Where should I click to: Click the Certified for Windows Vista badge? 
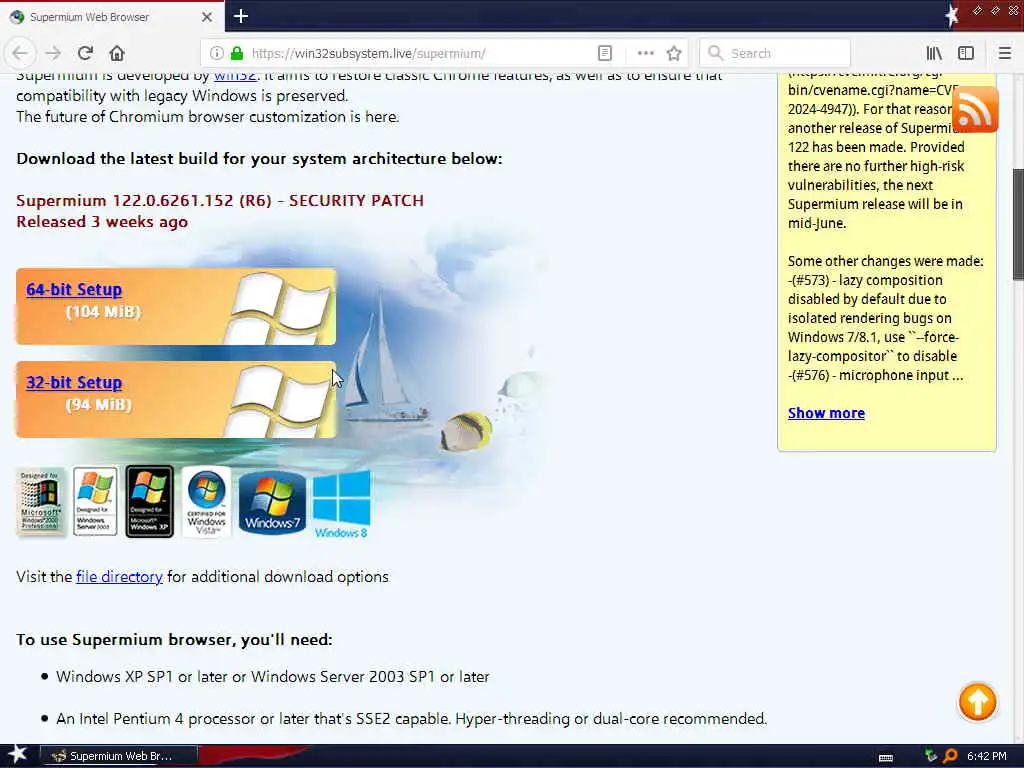[x=206, y=501]
